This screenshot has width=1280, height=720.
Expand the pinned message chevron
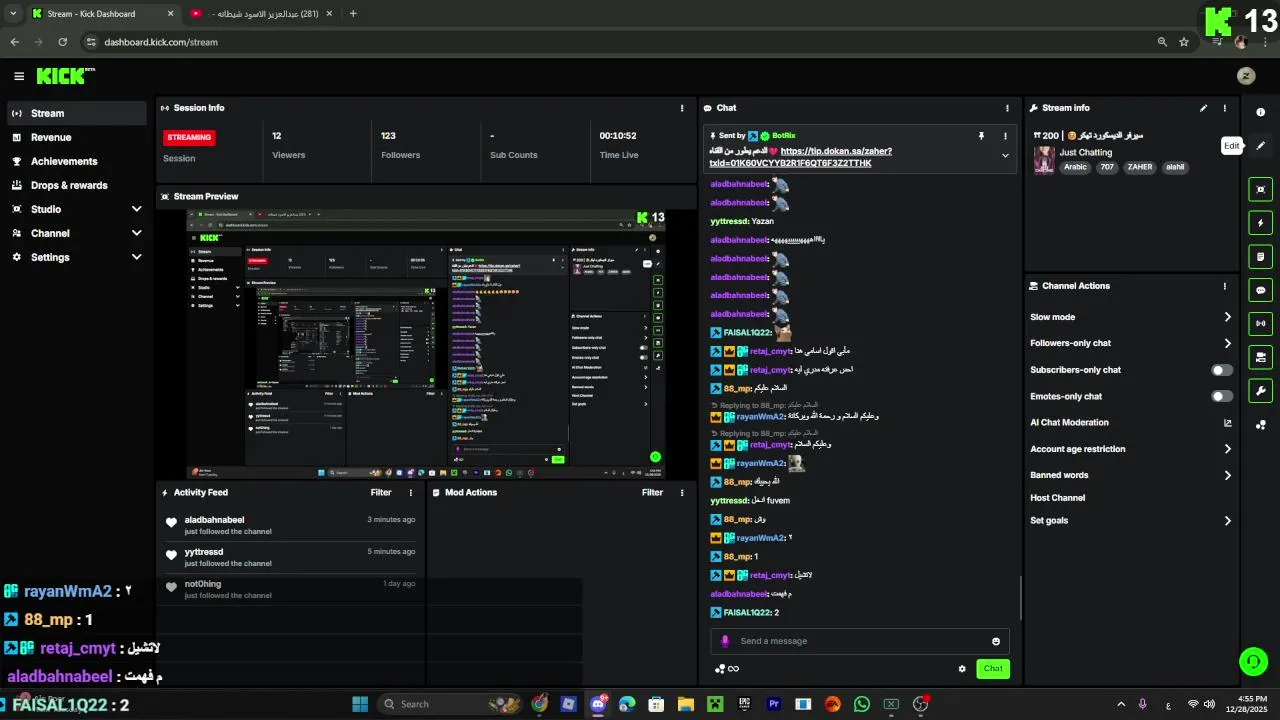pos(1005,156)
